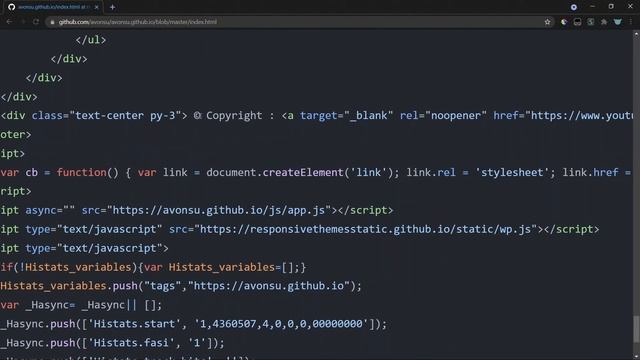Click the GitHub favicon on the tab
The width and height of the screenshot is (640, 360).
[x=11, y=7]
